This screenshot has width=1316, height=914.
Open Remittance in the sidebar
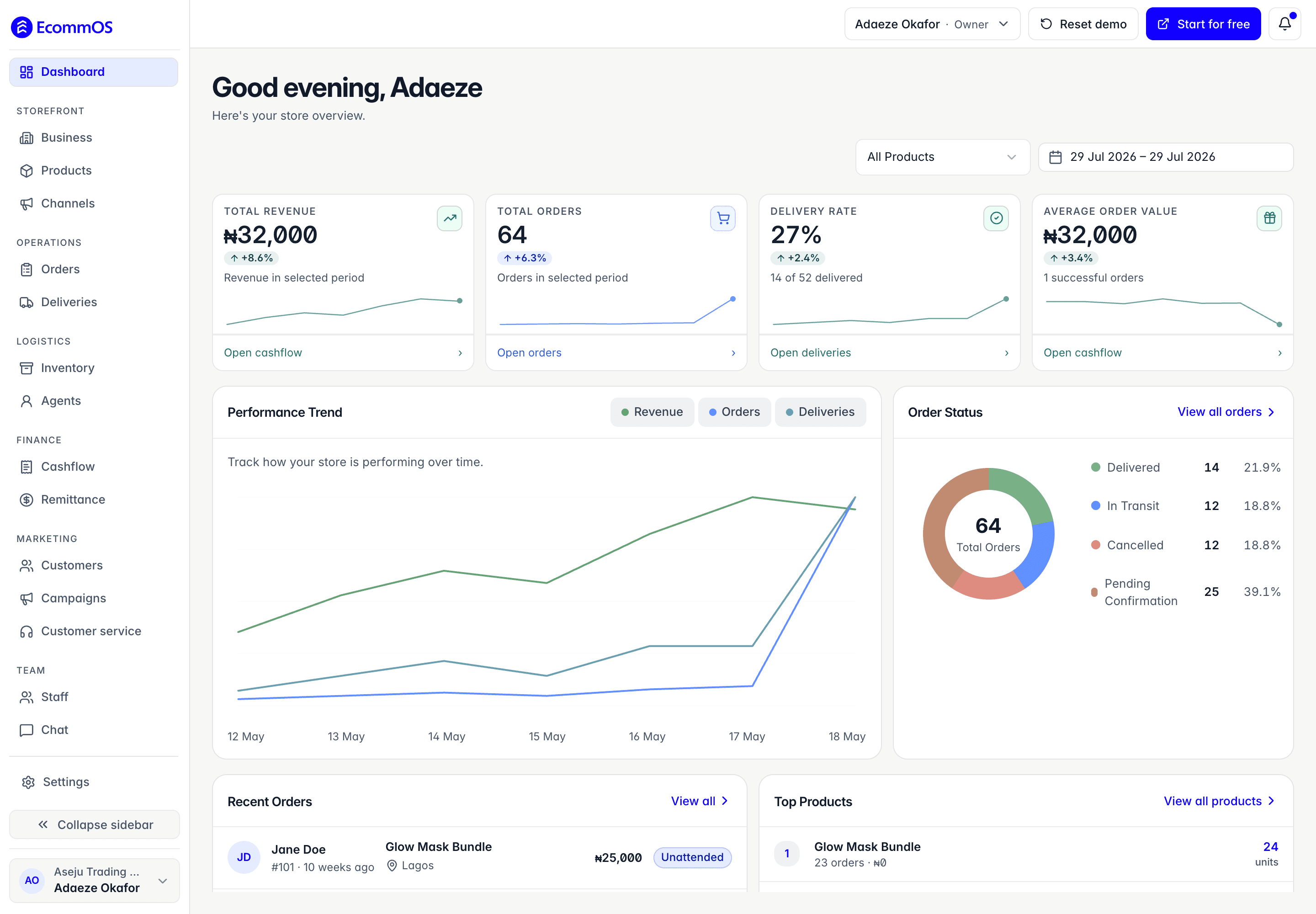pyautogui.click(x=93, y=500)
